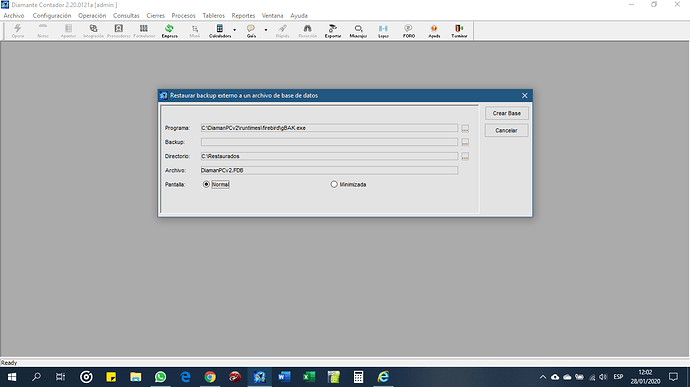This screenshot has height=387, width=690.
Task: Close the Restaurar backup dialog
Action: (x=525, y=96)
